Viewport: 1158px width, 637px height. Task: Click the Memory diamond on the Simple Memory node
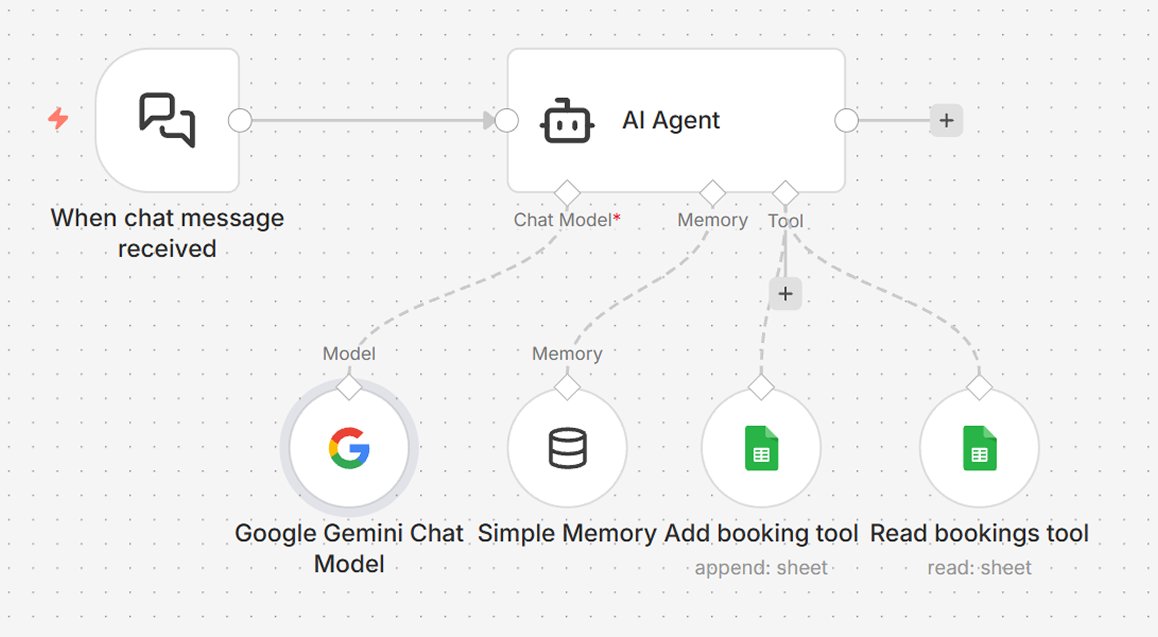pyautogui.click(x=567, y=387)
